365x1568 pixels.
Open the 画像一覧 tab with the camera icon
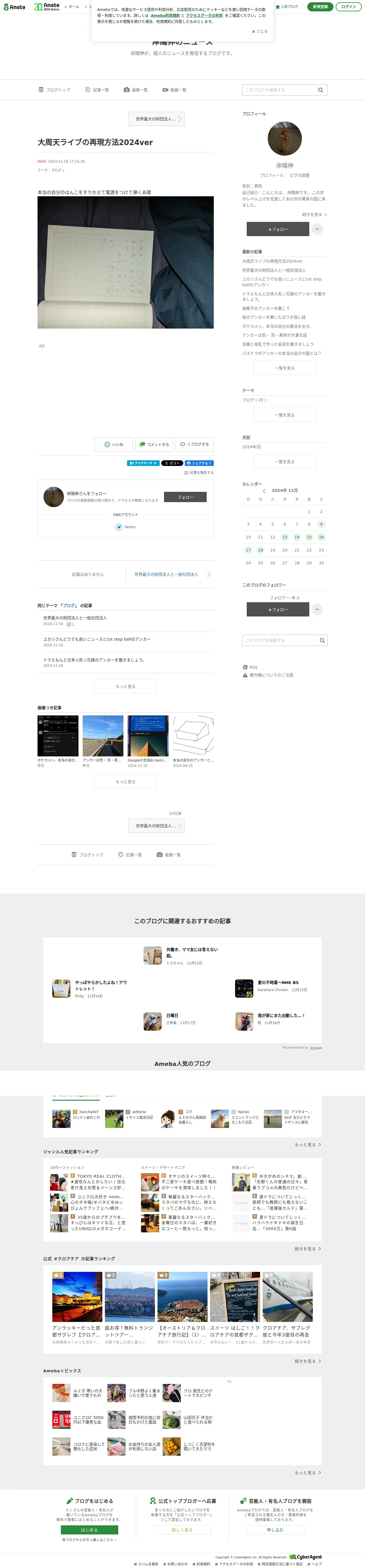(136, 90)
